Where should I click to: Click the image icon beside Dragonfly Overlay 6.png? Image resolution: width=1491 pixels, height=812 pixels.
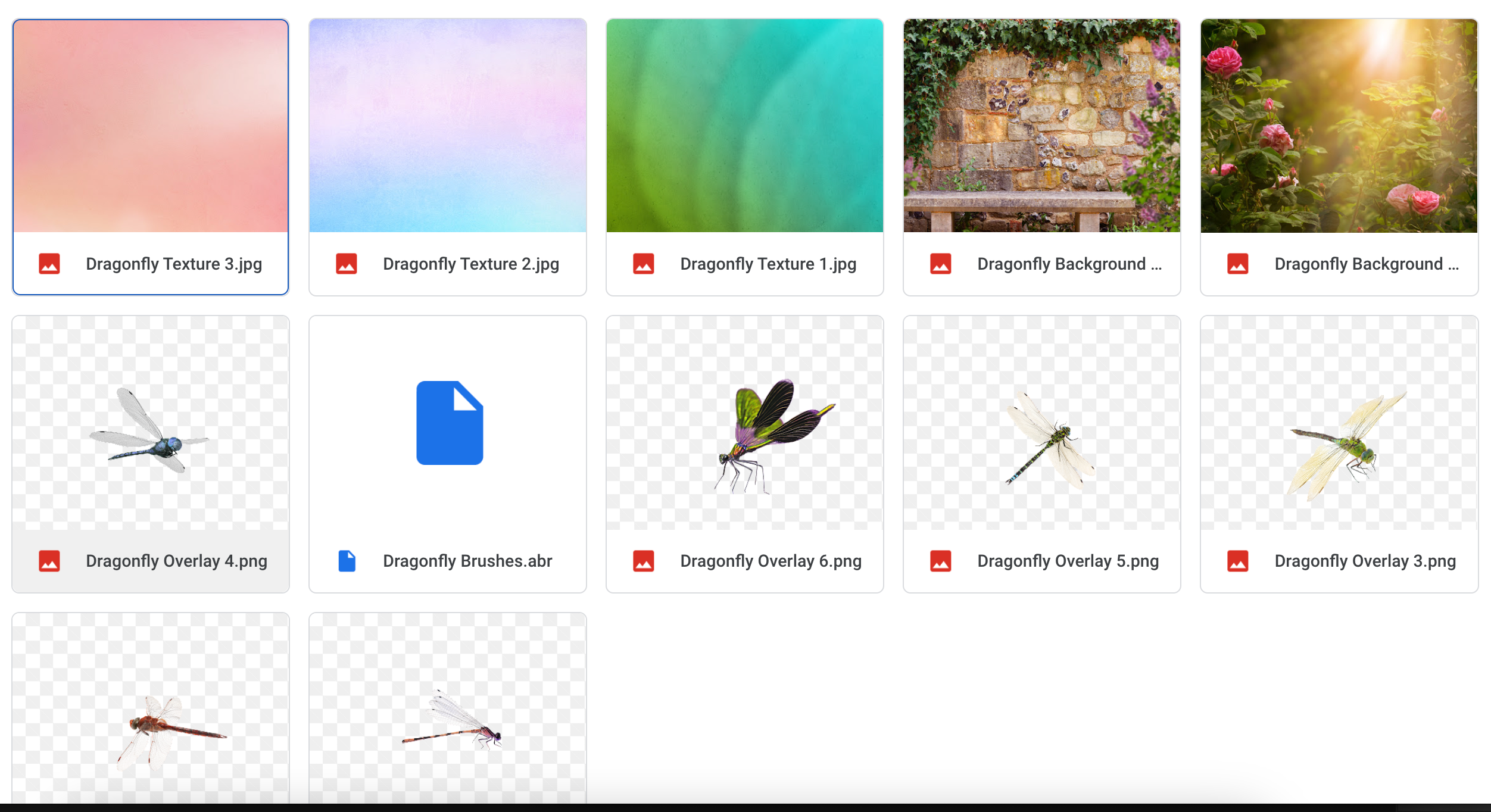644,561
